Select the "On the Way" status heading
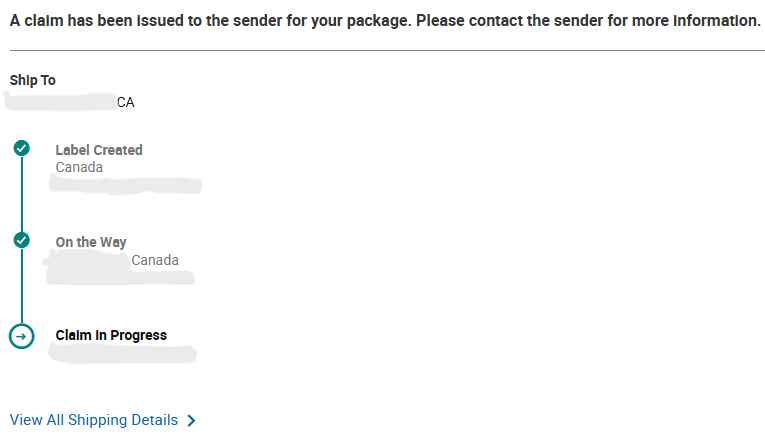This screenshot has width=765, height=442. coord(91,242)
